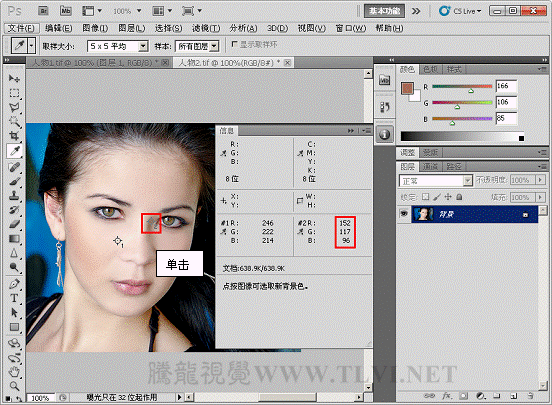Viewport: 552px width, 405px height.
Task: Open the arrange documents dropdown
Action: (162, 11)
